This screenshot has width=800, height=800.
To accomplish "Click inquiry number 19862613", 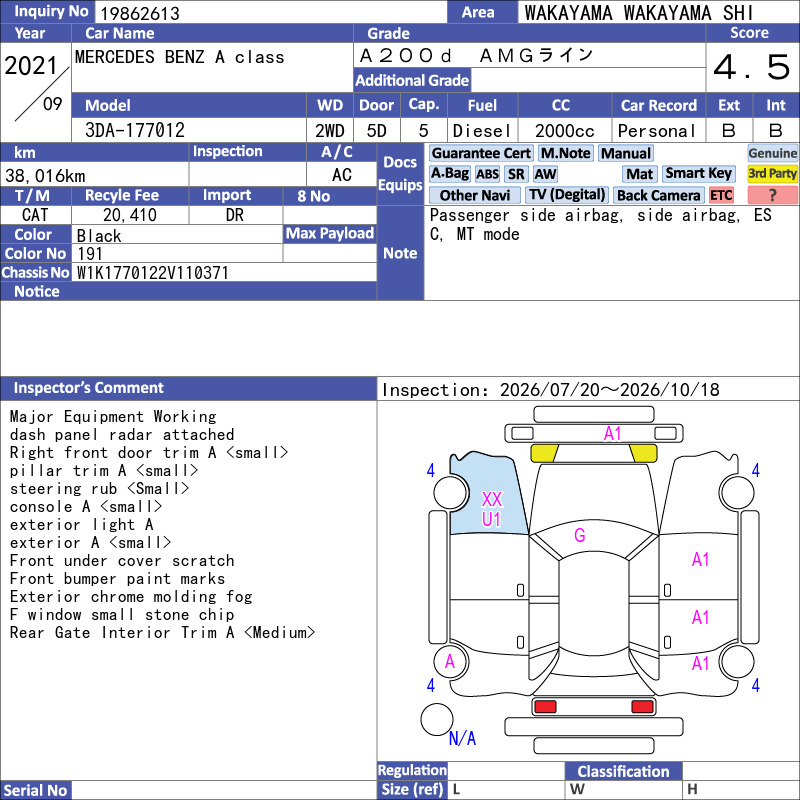I will [140, 14].
